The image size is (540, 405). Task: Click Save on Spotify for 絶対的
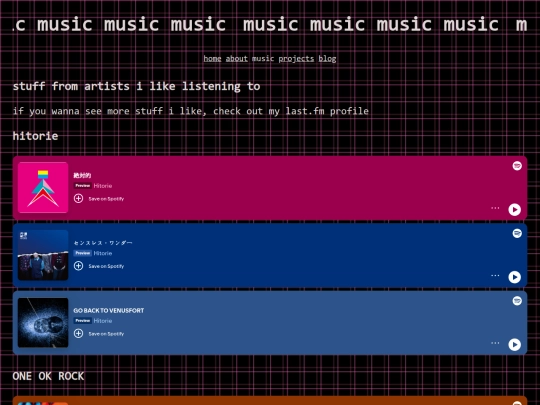[106, 199]
